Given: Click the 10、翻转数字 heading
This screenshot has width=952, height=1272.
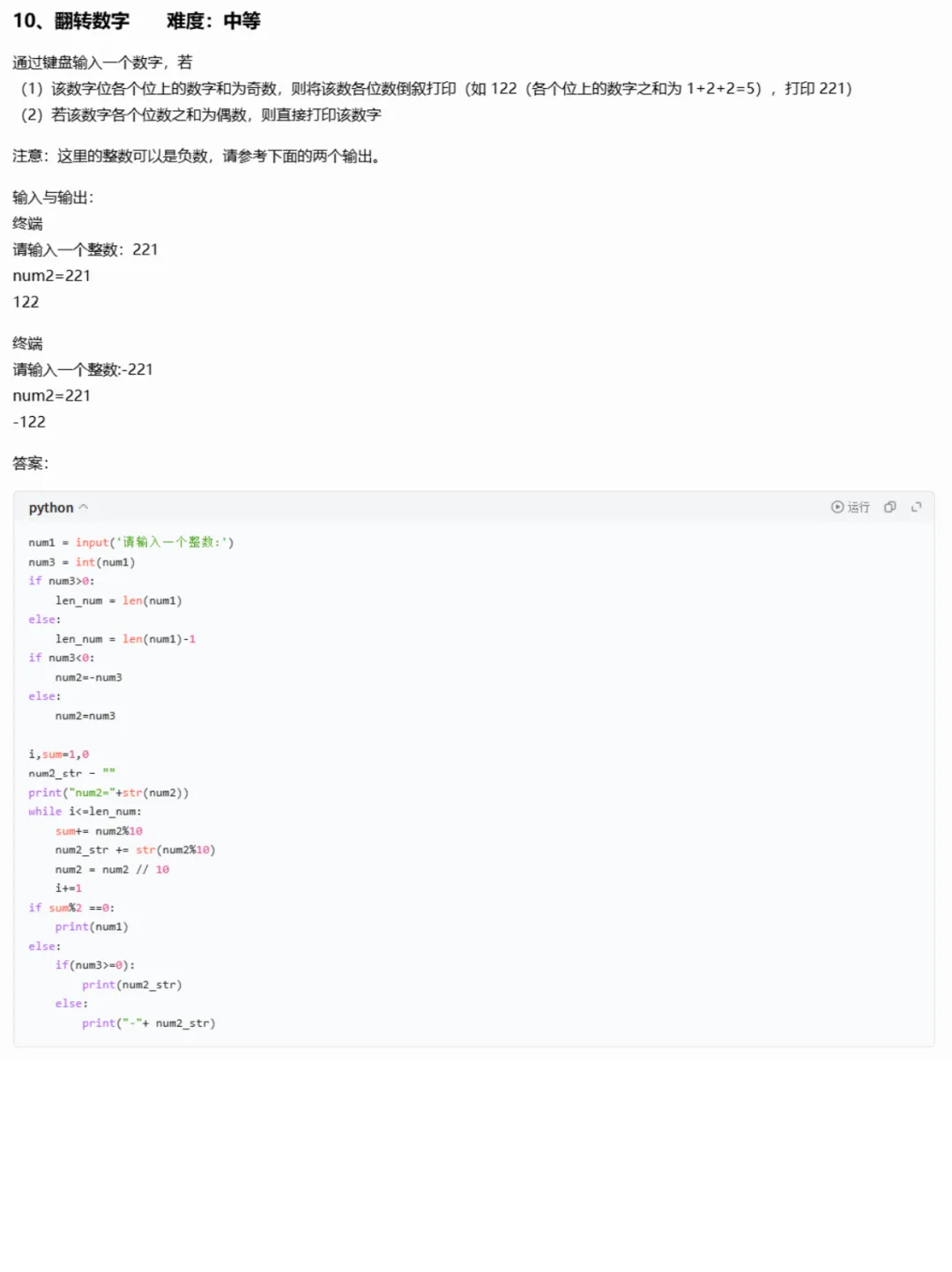Looking at the screenshot, I should [x=71, y=21].
